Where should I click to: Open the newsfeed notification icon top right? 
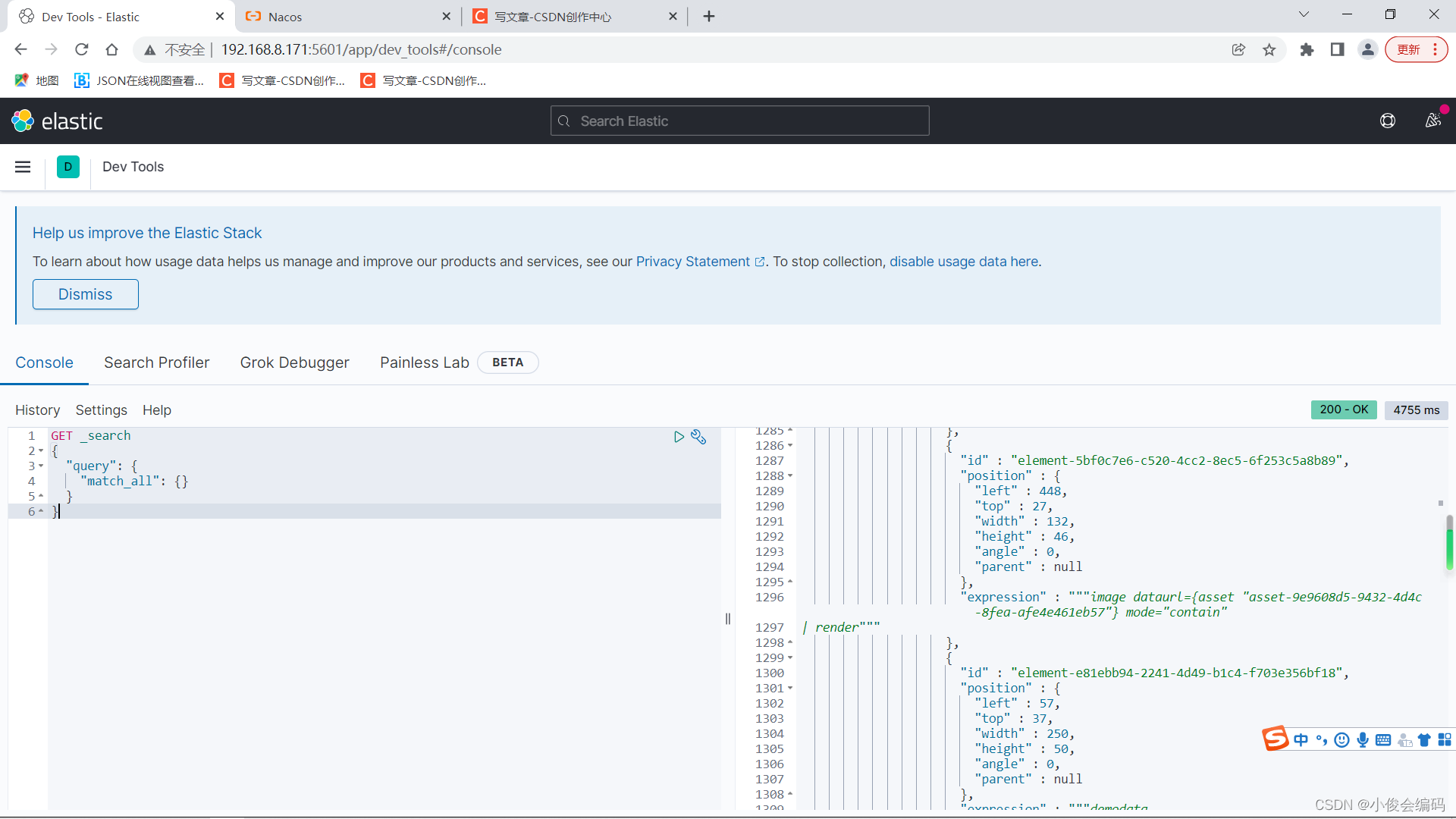click(x=1433, y=121)
